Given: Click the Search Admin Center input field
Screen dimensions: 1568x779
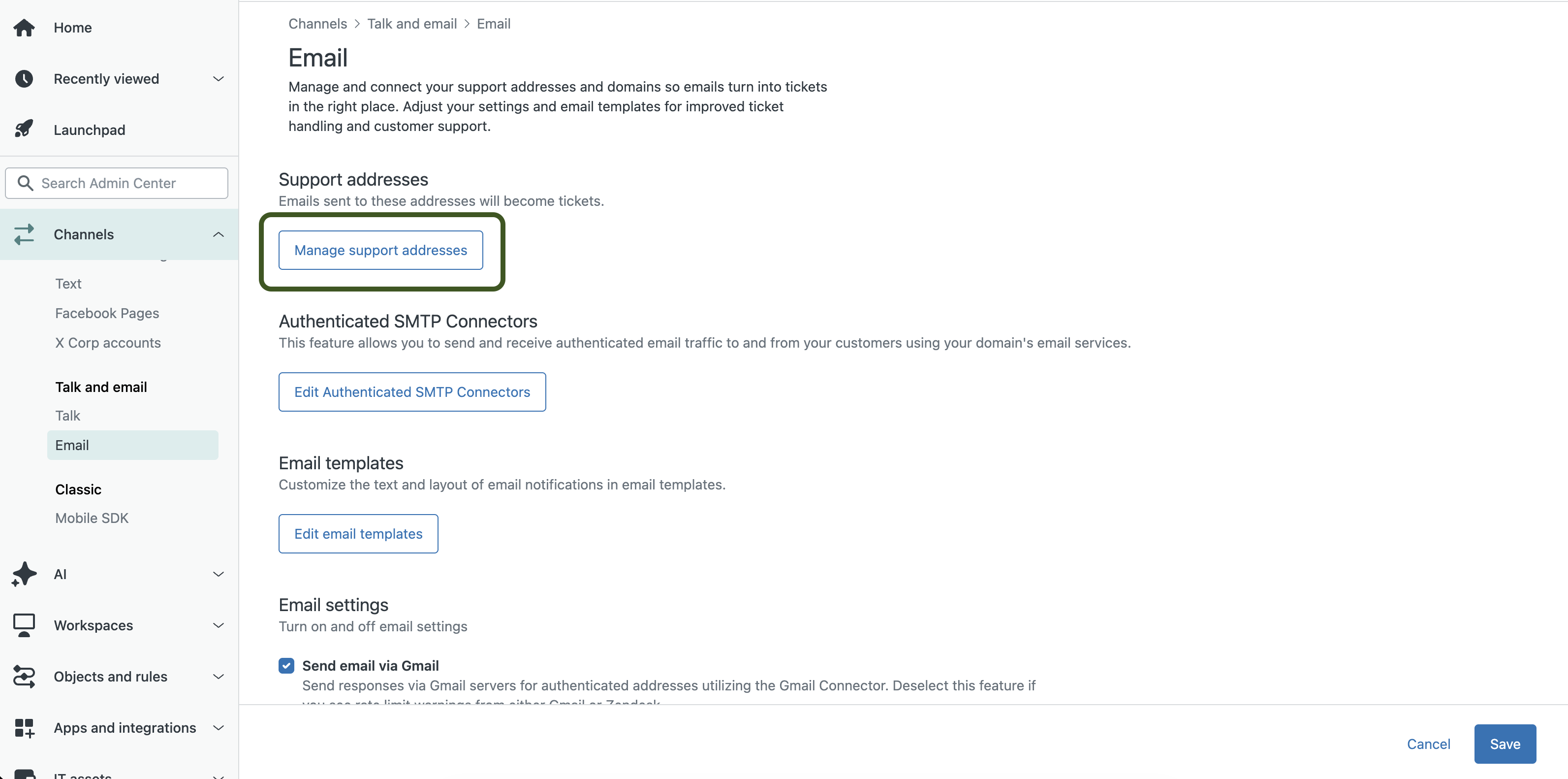Looking at the screenshot, I should click(x=116, y=183).
